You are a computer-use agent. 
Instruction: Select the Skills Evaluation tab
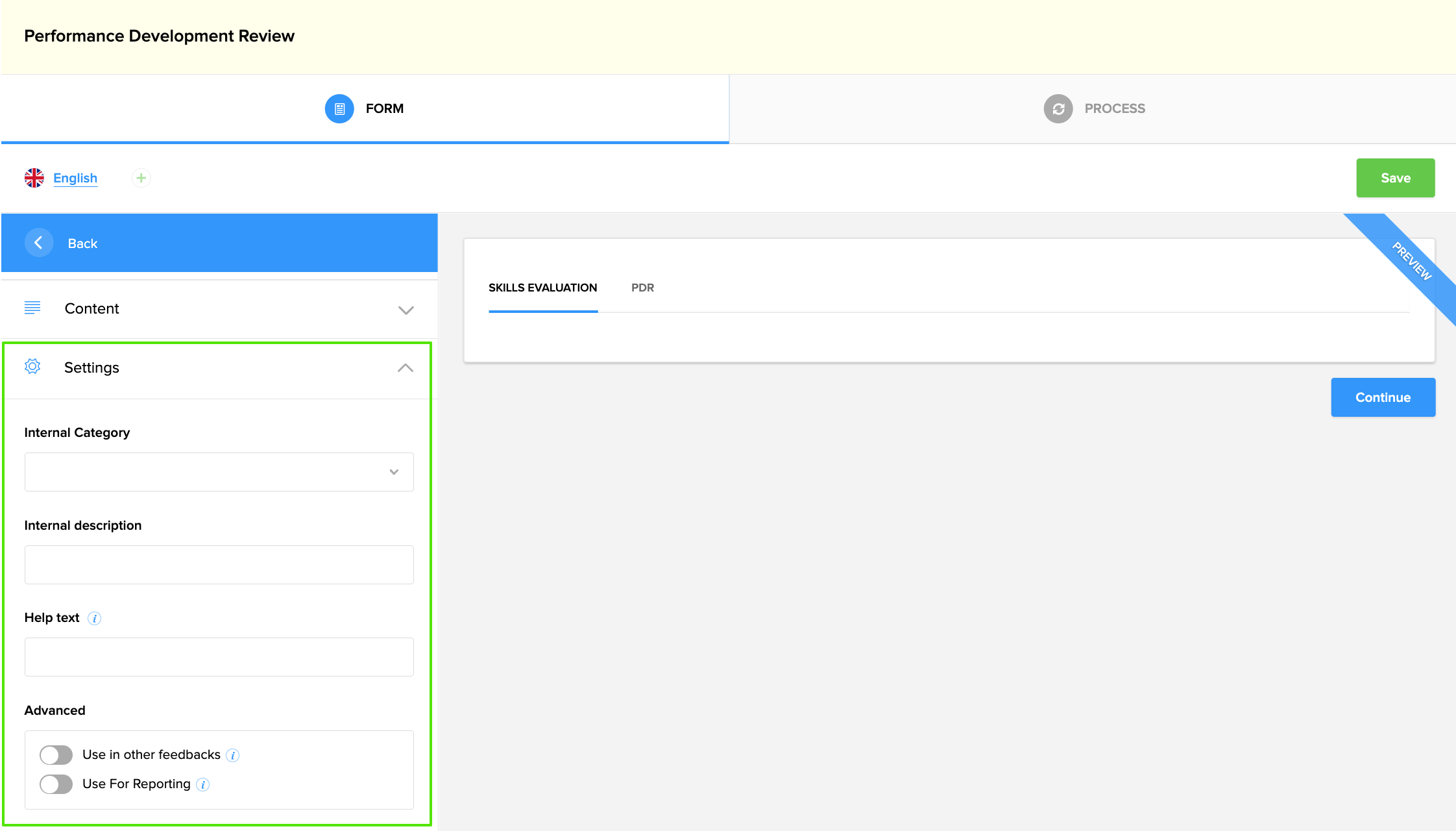point(542,288)
